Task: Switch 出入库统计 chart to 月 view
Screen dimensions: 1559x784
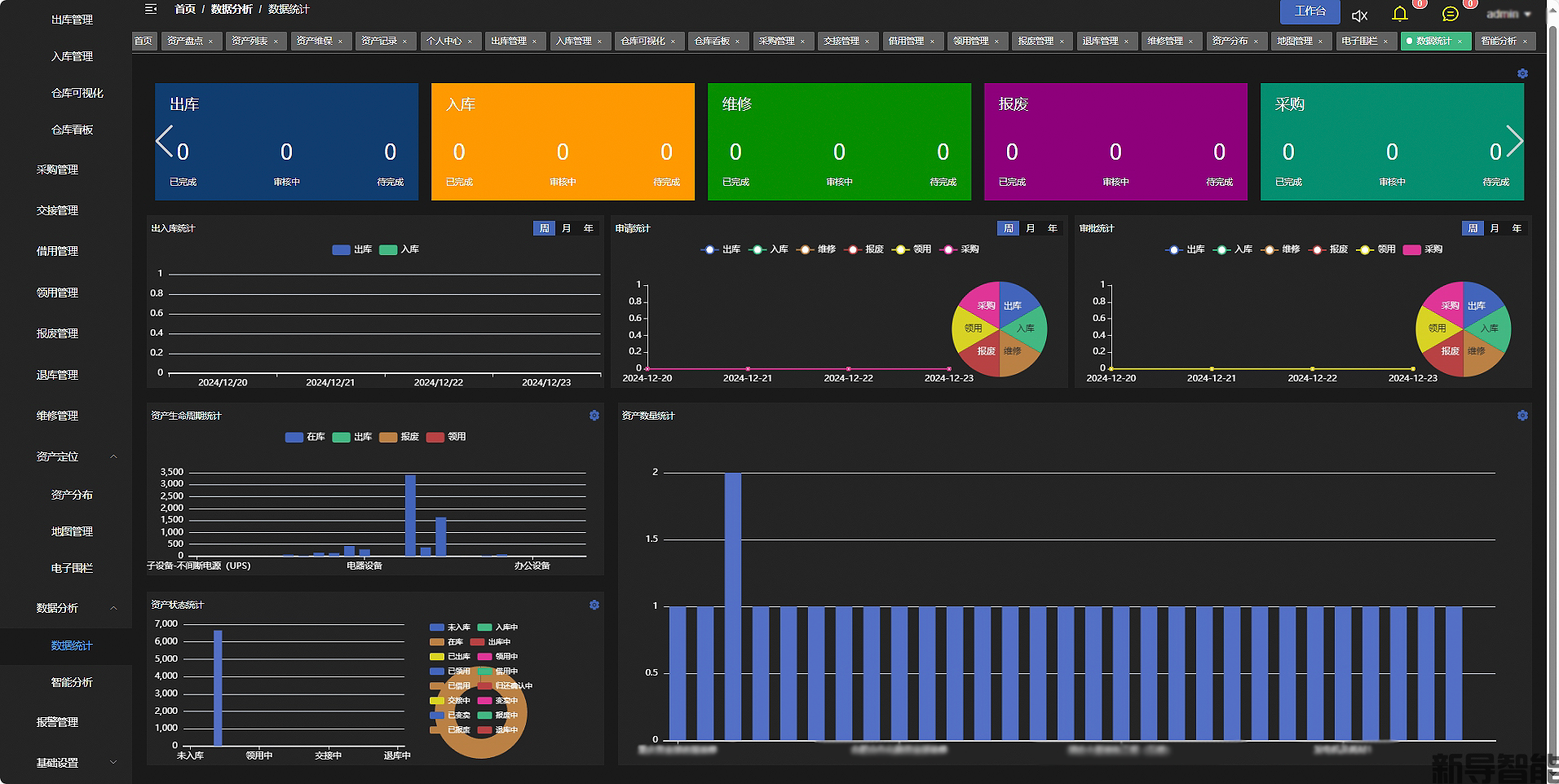Action: pos(567,229)
